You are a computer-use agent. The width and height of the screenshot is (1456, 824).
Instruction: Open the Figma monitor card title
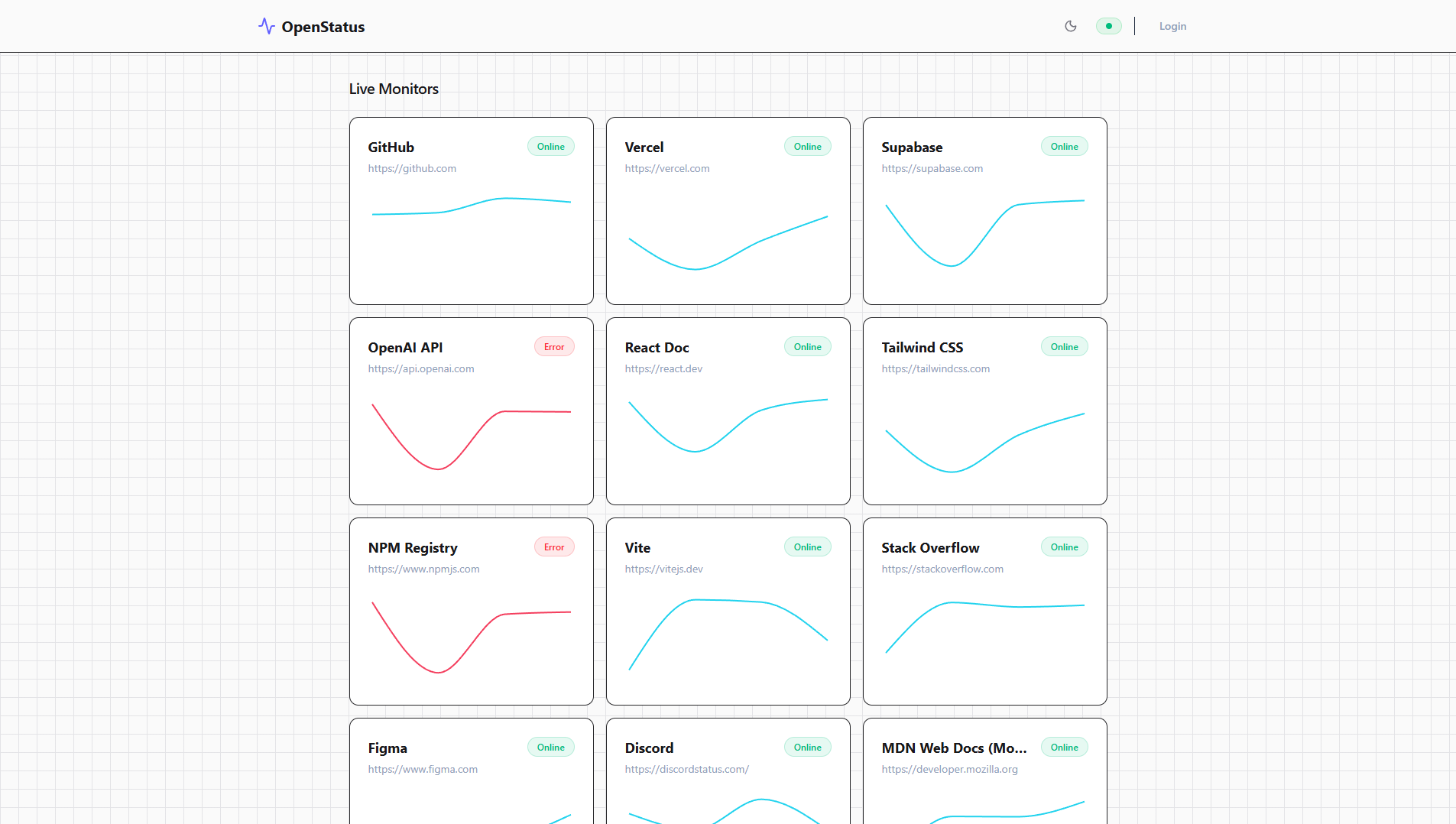coord(388,748)
